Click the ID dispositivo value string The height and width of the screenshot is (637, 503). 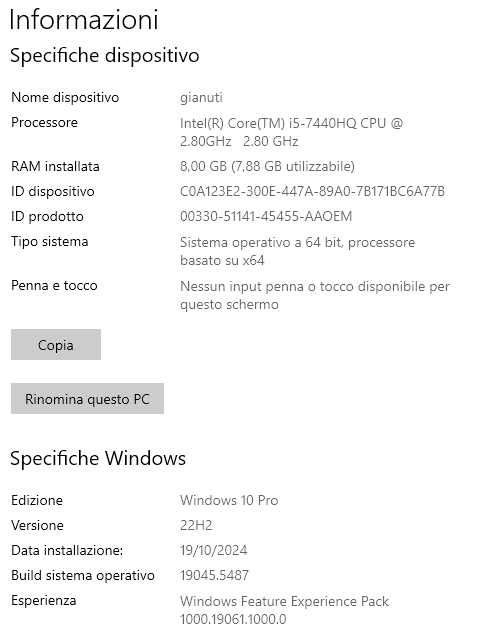(x=312, y=191)
